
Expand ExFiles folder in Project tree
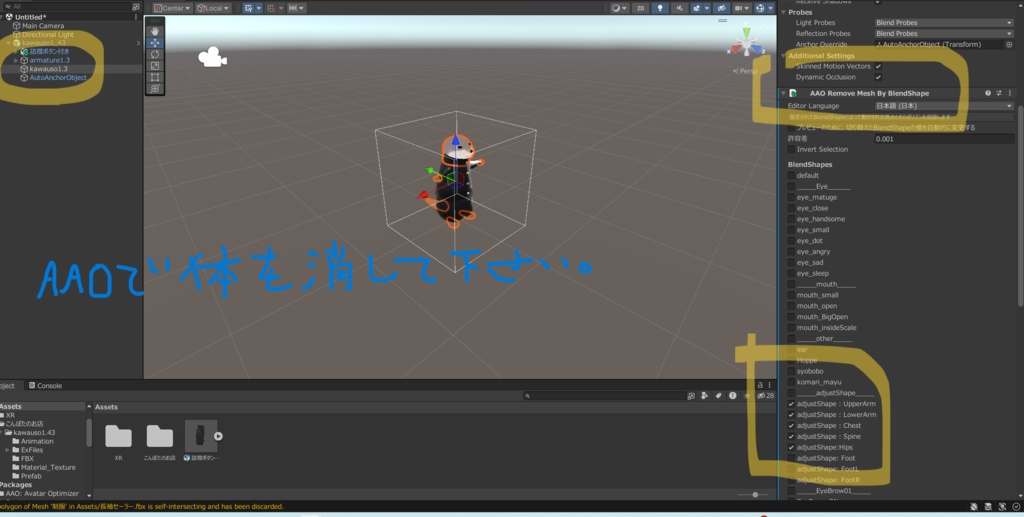(8, 450)
